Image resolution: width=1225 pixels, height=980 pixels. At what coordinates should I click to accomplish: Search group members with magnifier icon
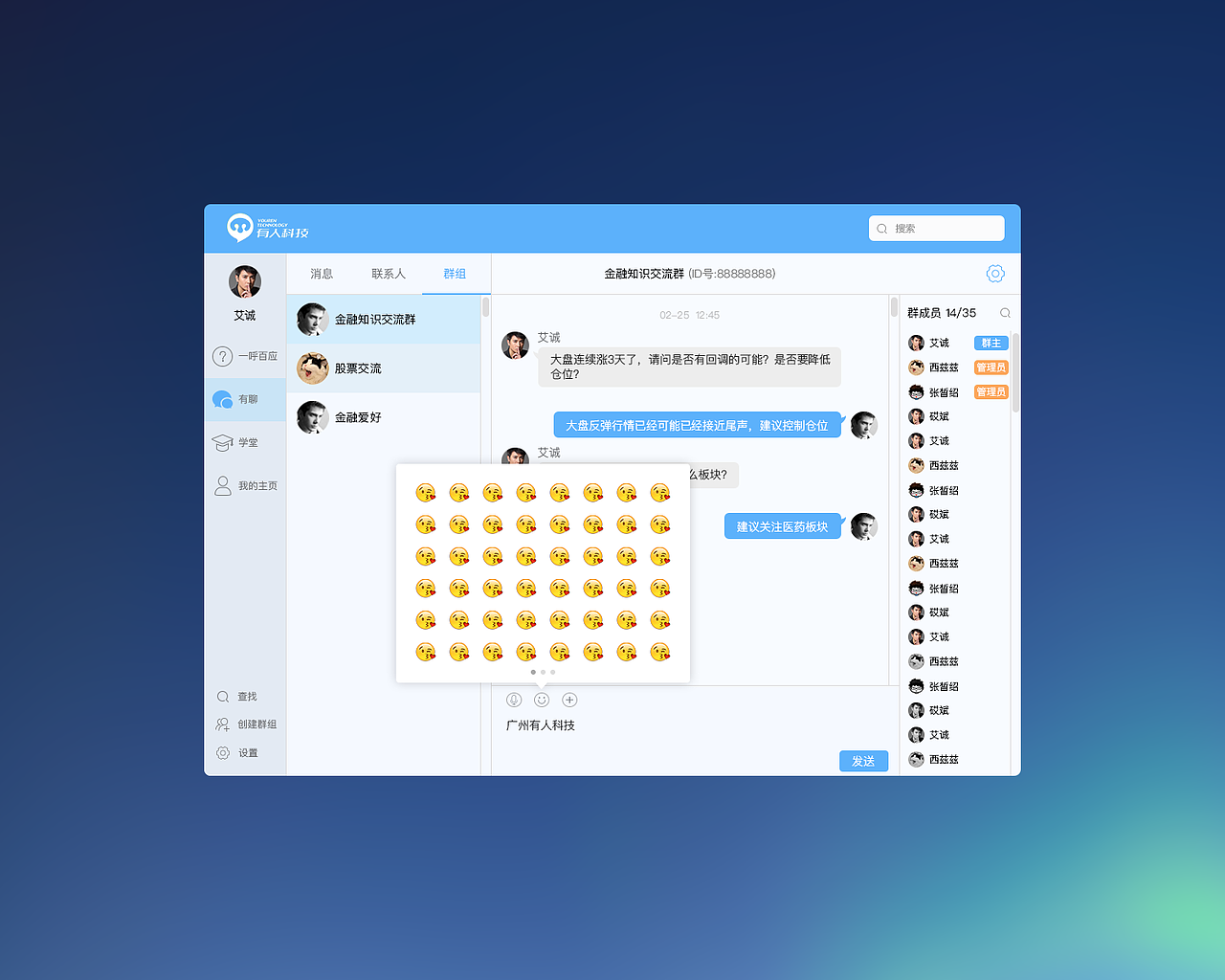tap(1005, 313)
